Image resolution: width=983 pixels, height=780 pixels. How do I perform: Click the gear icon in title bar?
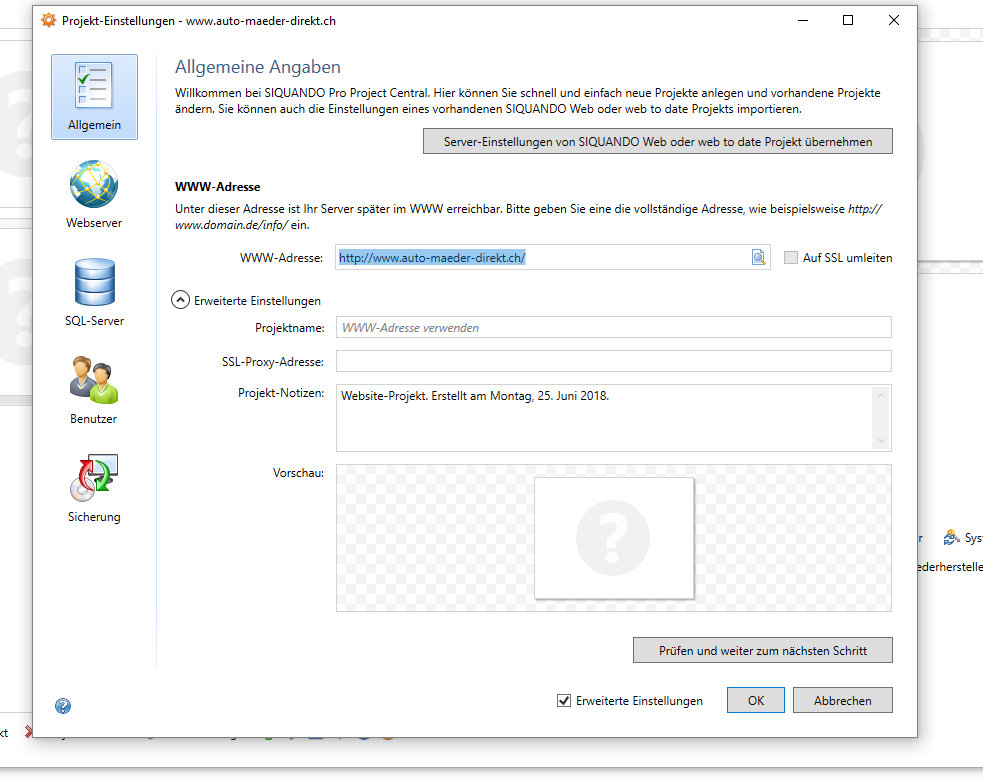tap(48, 20)
